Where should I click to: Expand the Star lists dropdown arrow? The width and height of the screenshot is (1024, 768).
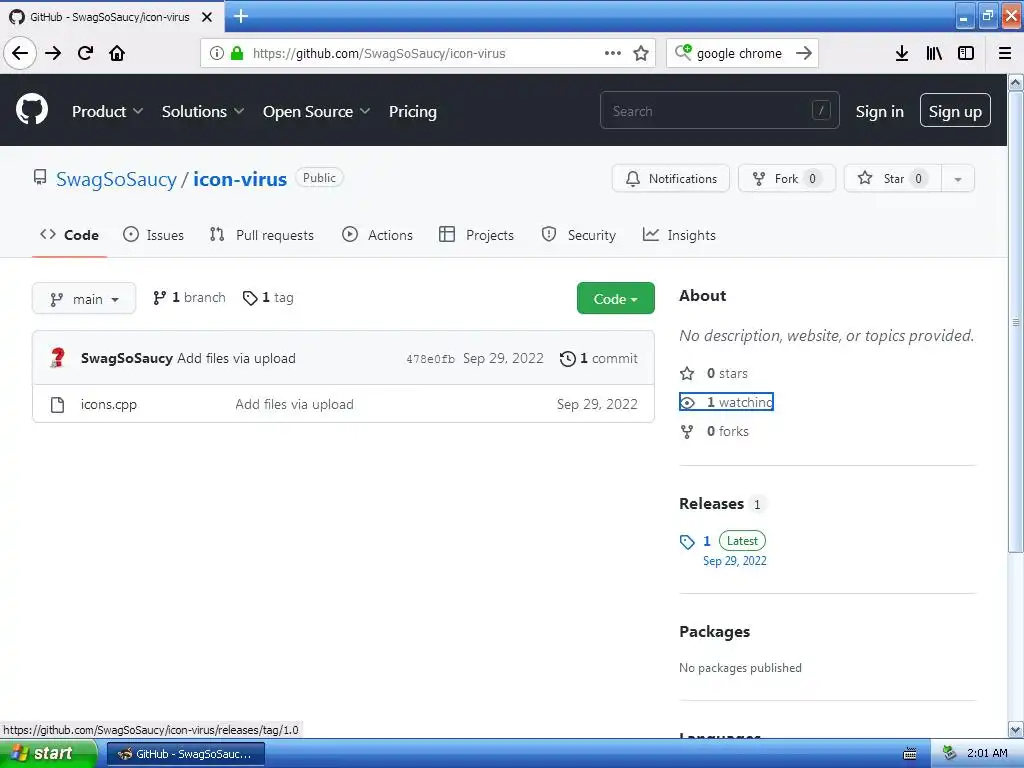coord(957,179)
